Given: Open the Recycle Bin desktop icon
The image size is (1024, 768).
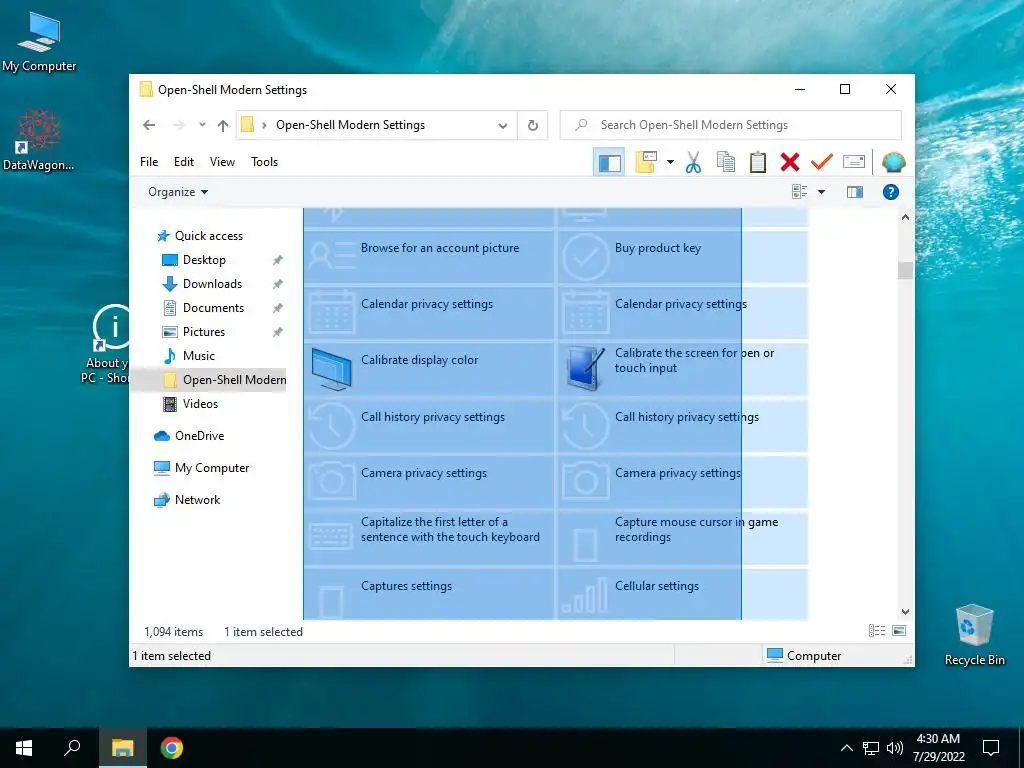Looking at the screenshot, I should (x=974, y=635).
